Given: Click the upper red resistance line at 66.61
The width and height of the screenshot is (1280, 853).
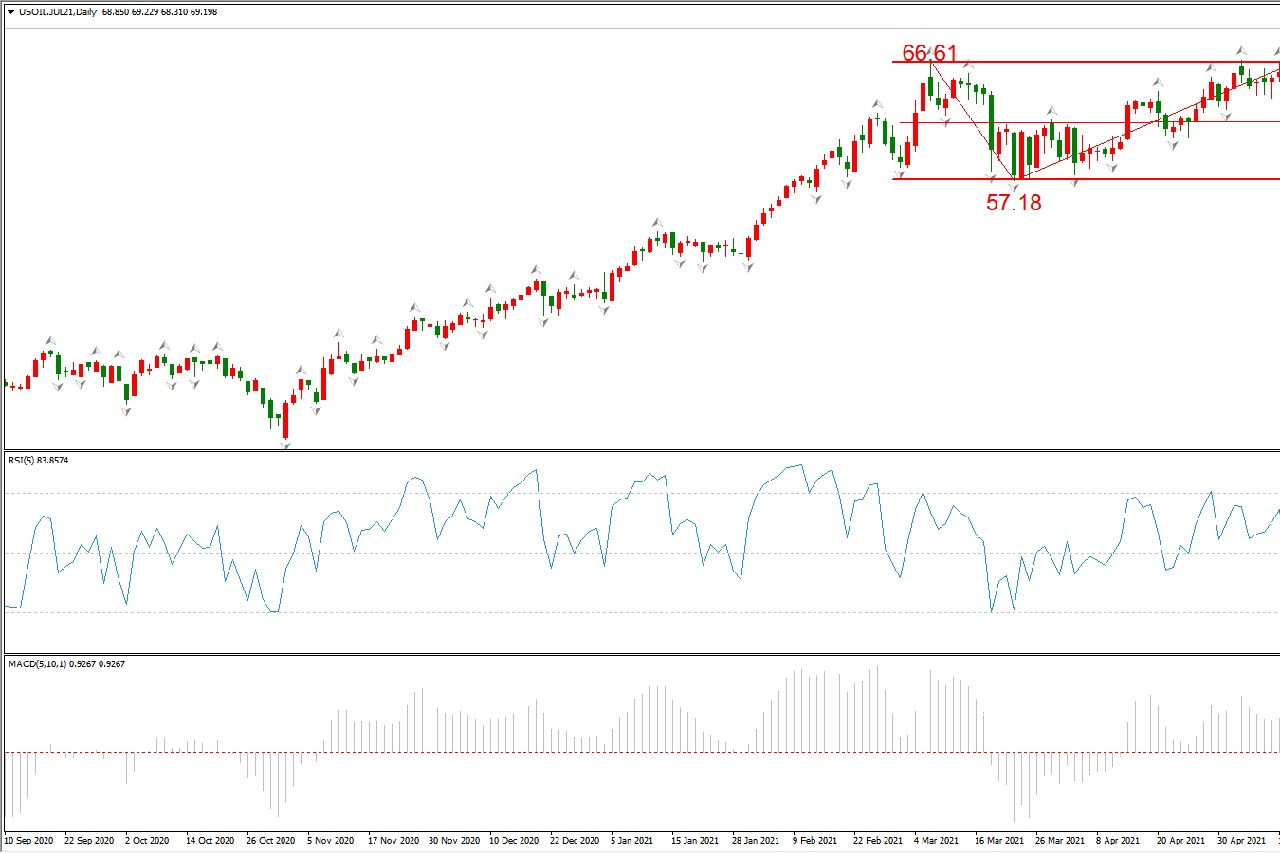Looking at the screenshot, I should pyautogui.click(x=1100, y=62).
